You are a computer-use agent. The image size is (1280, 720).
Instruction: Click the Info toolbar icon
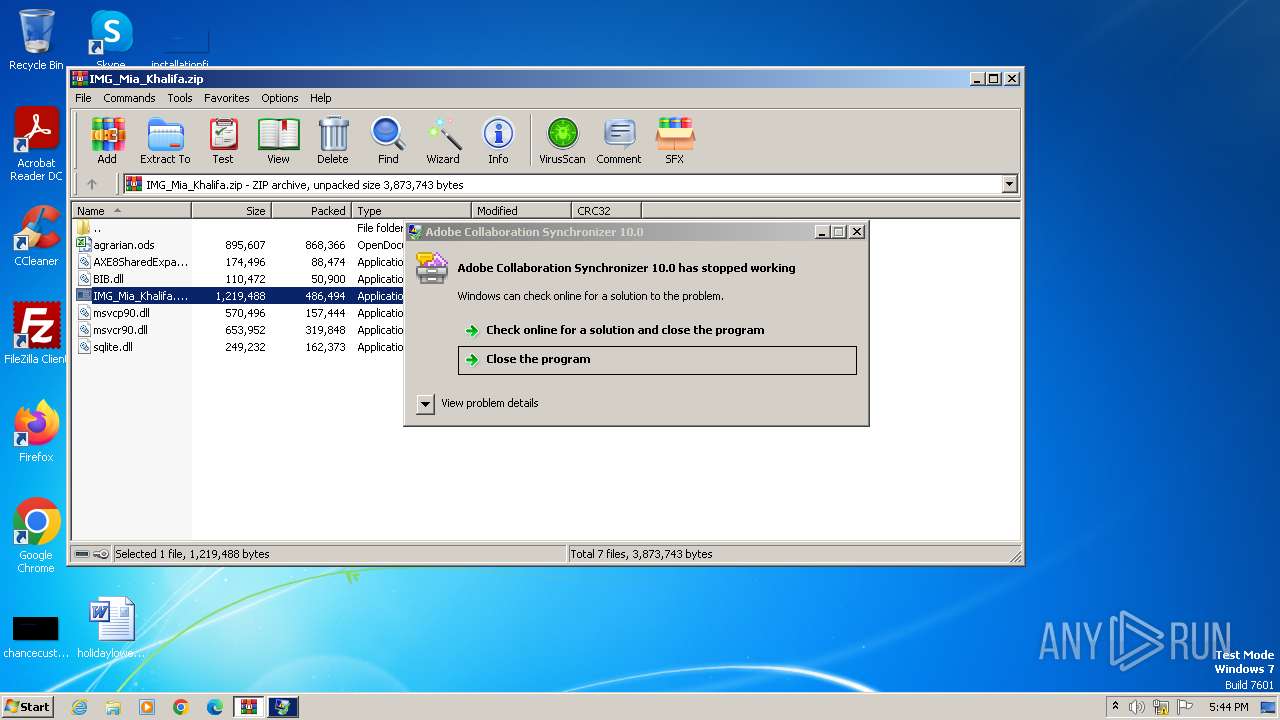[x=498, y=140]
